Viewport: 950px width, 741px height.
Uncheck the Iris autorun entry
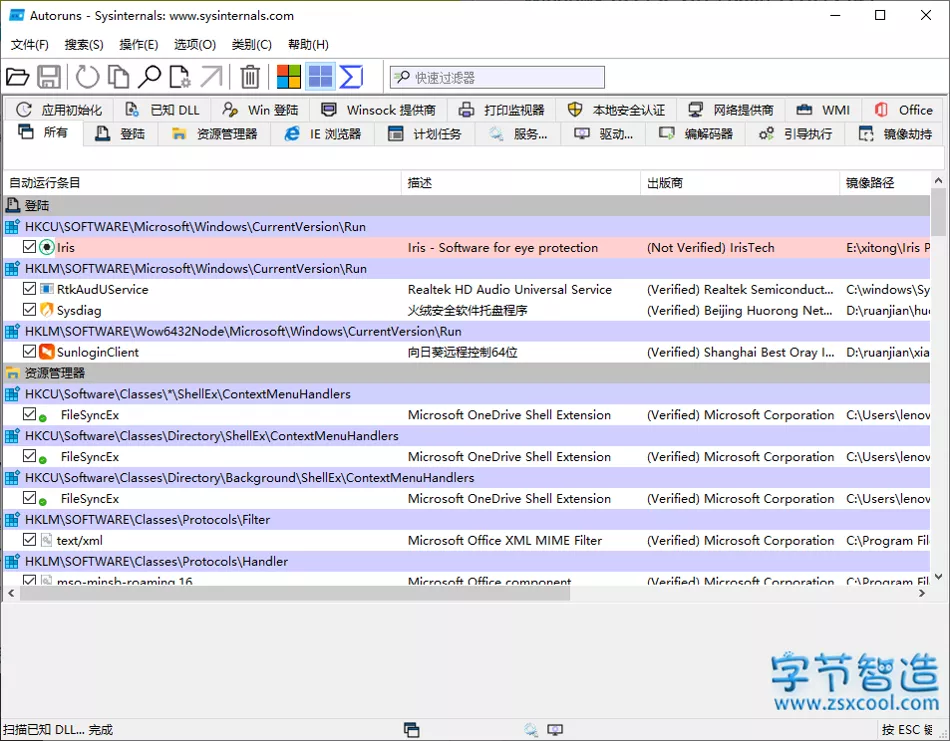tap(29, 247)
